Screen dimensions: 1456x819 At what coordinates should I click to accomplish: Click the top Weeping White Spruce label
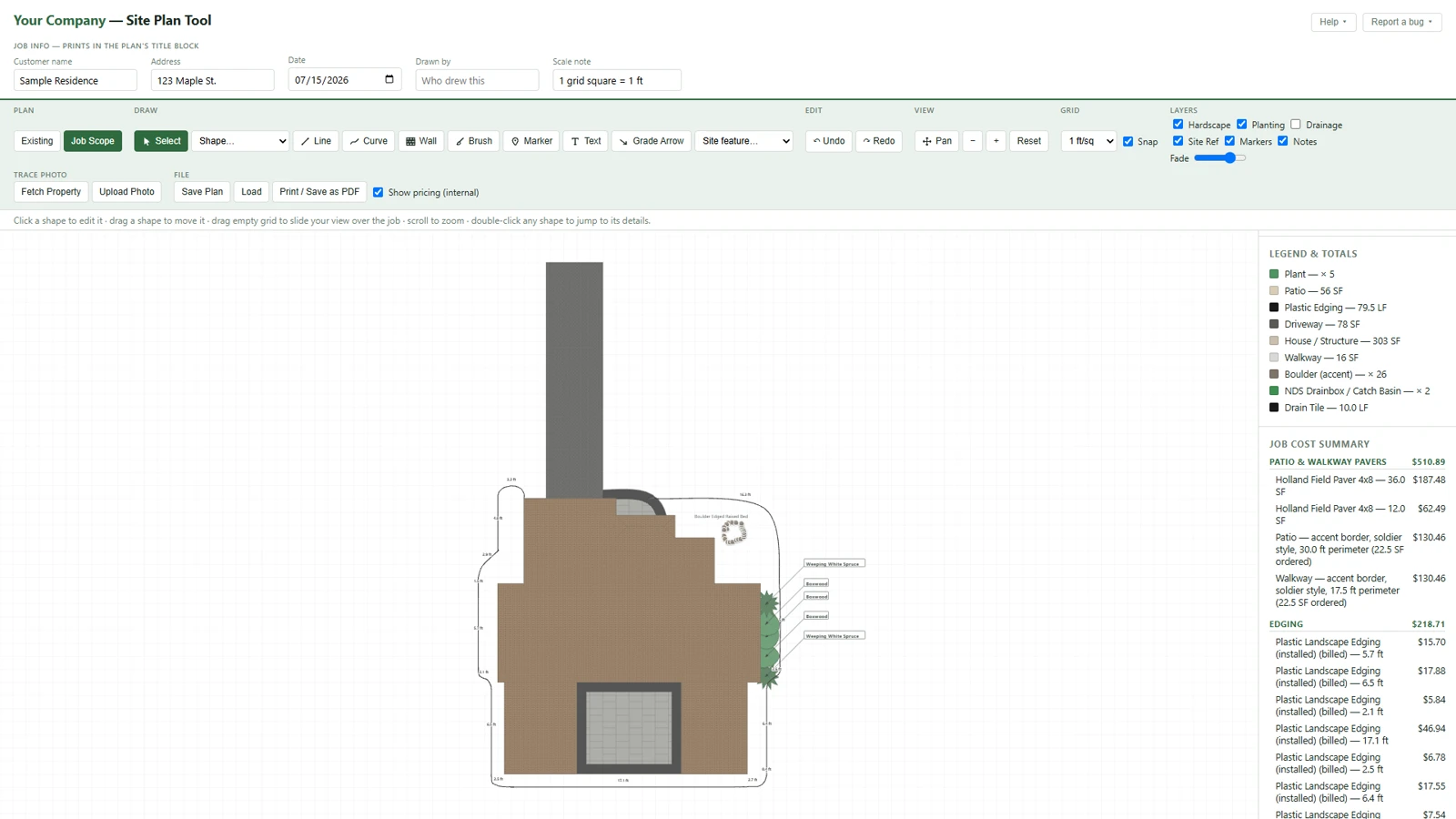pyautogui.click(x=834, y=563)
